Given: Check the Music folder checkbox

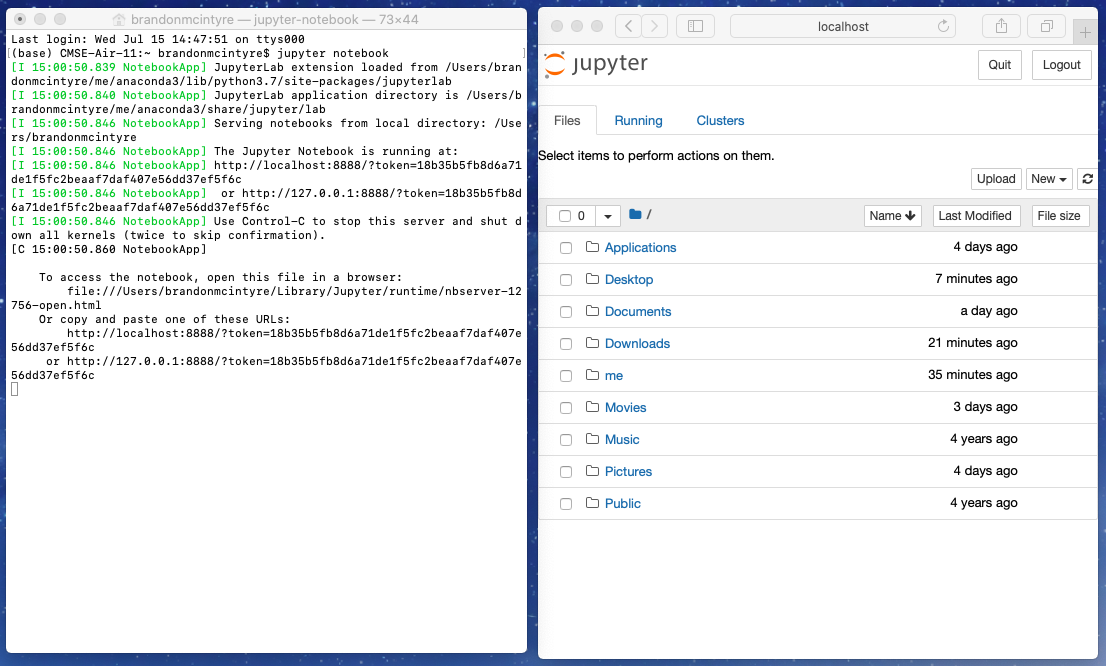Looking at the screenshot, I should (566, 440).
